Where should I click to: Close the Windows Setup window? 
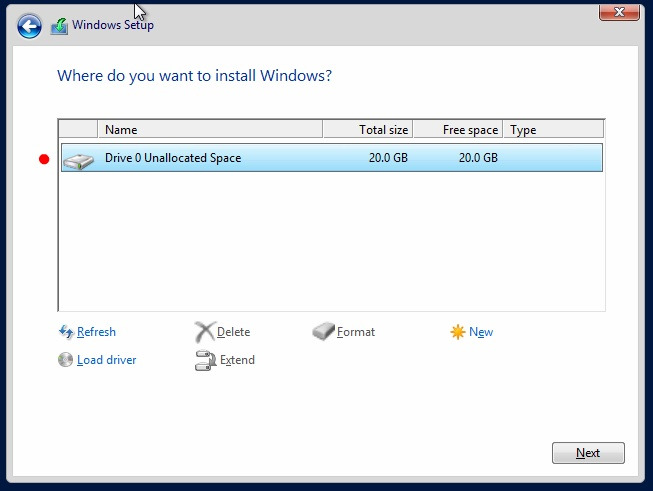[x=619, y=12]
